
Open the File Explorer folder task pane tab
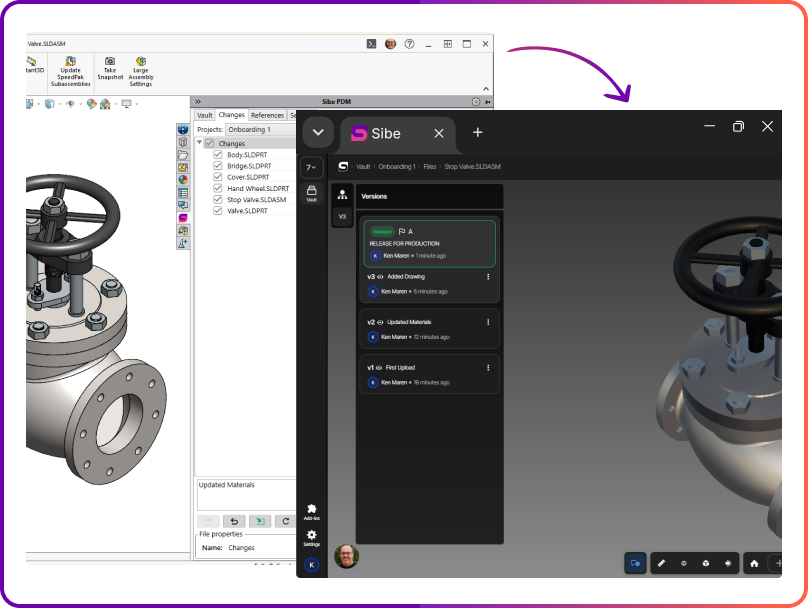[183, 155]
